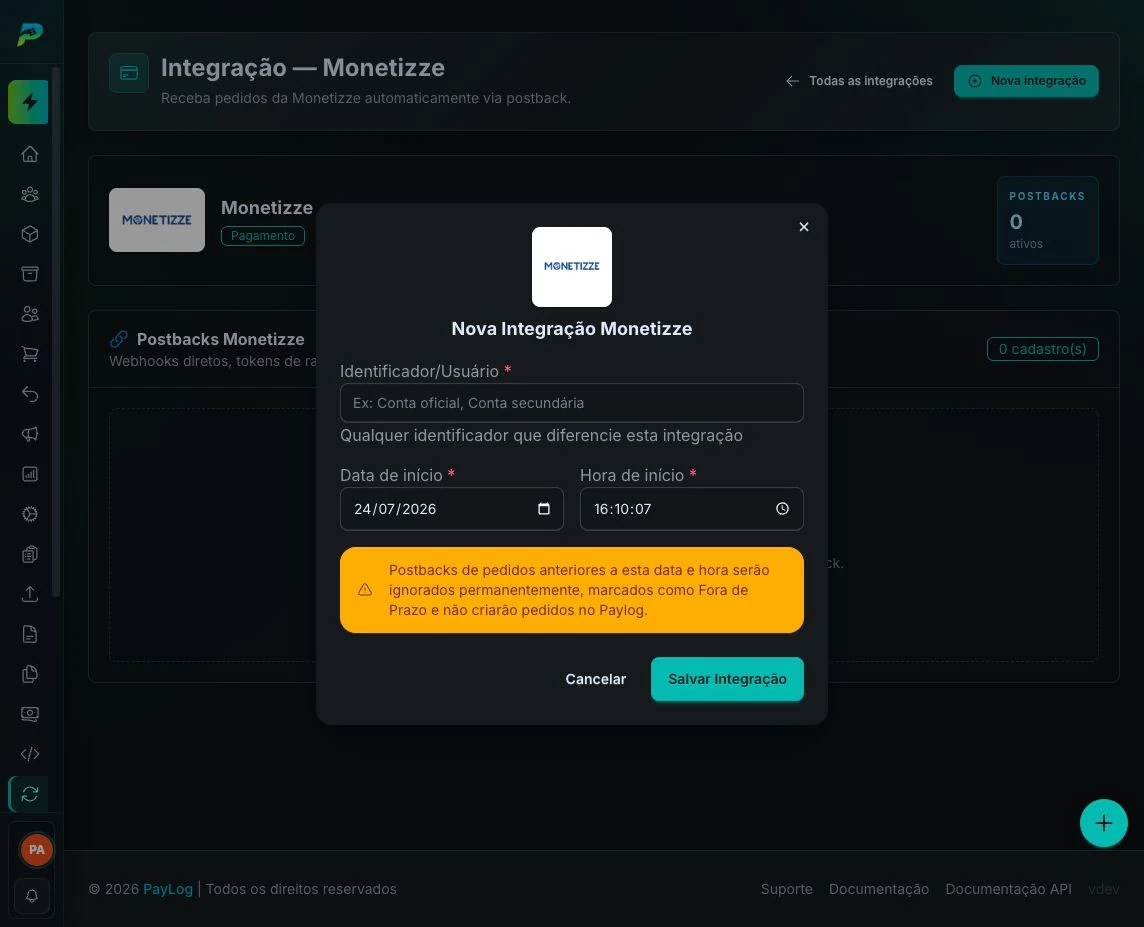1144x927 pixels.
Task: Open the archive box icon
Action: (x=30, y=274)
